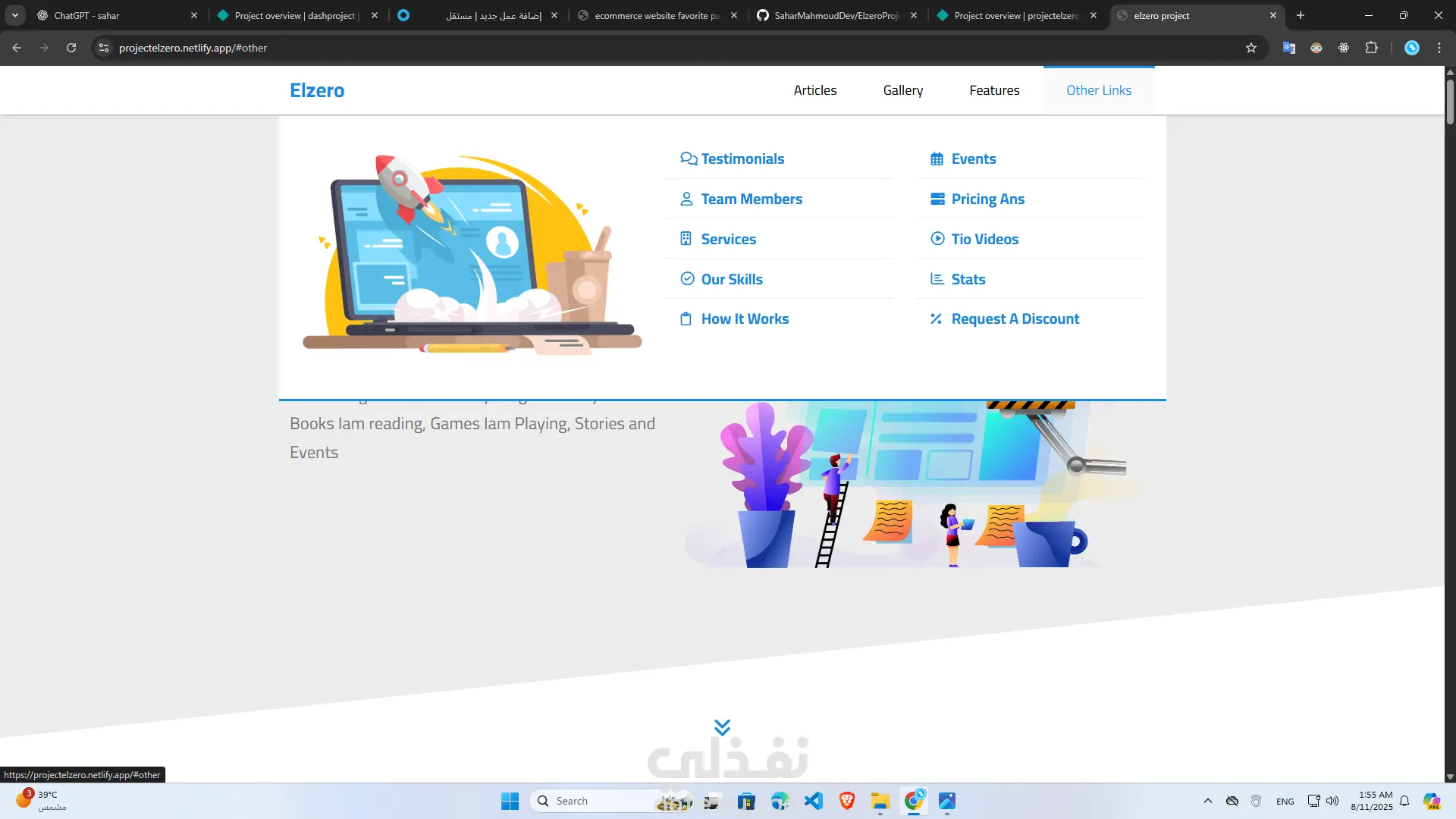Image resolution: width=1456 pixels, height=819 pixels.
Task: Click the Our Skills checkmark icon
Action: (687, 278)
